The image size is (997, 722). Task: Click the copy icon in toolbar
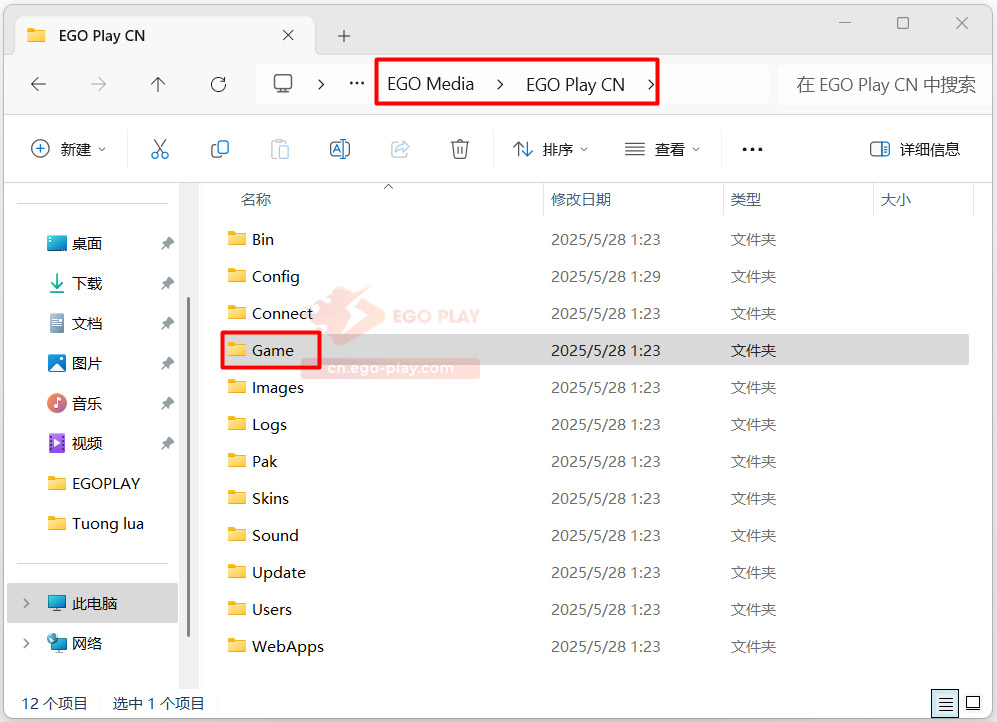click(219, 149)
